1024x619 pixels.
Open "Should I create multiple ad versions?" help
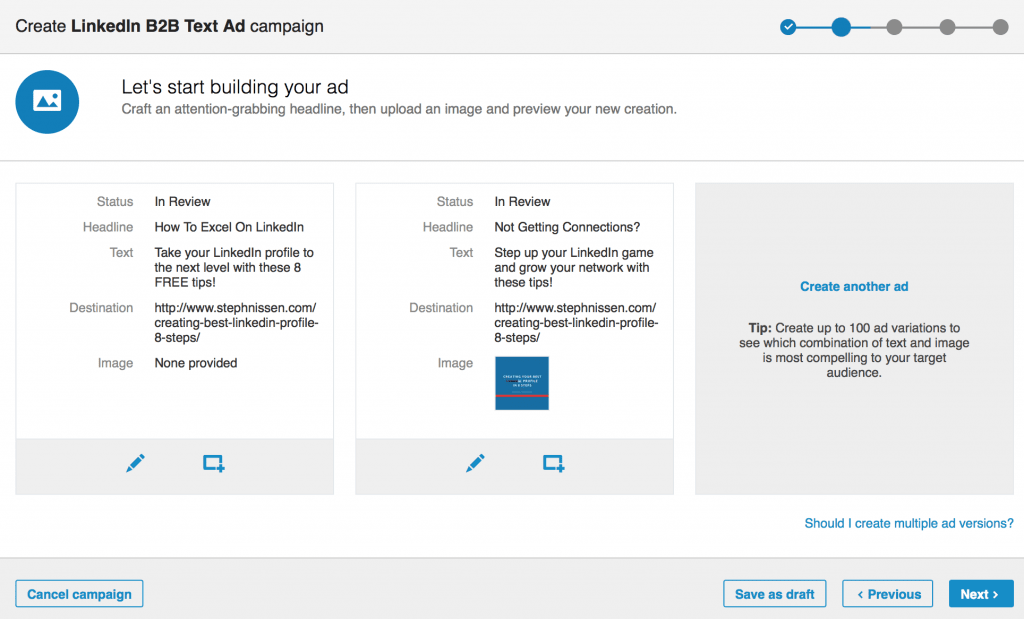click(x=909, y=523)
